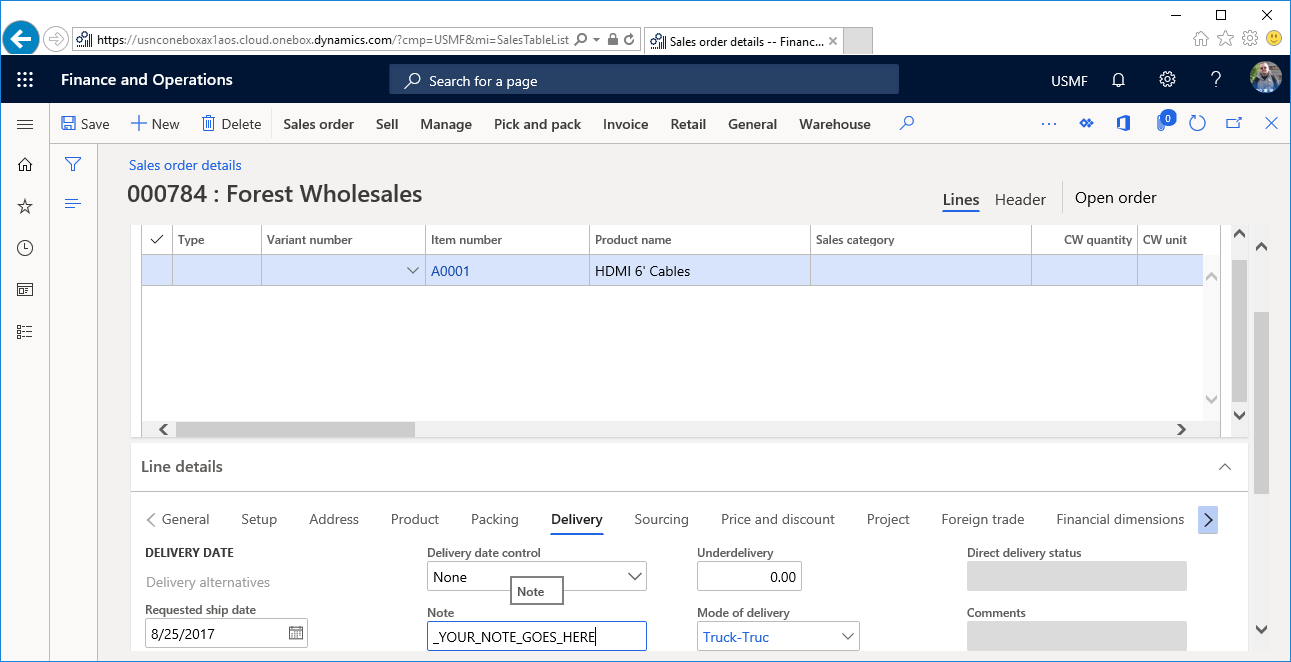Image resolution: width=1291 pixels, height=662 pixels.
Task: Select the row checkbox for HDMI cables line
Action: (156, 270)
